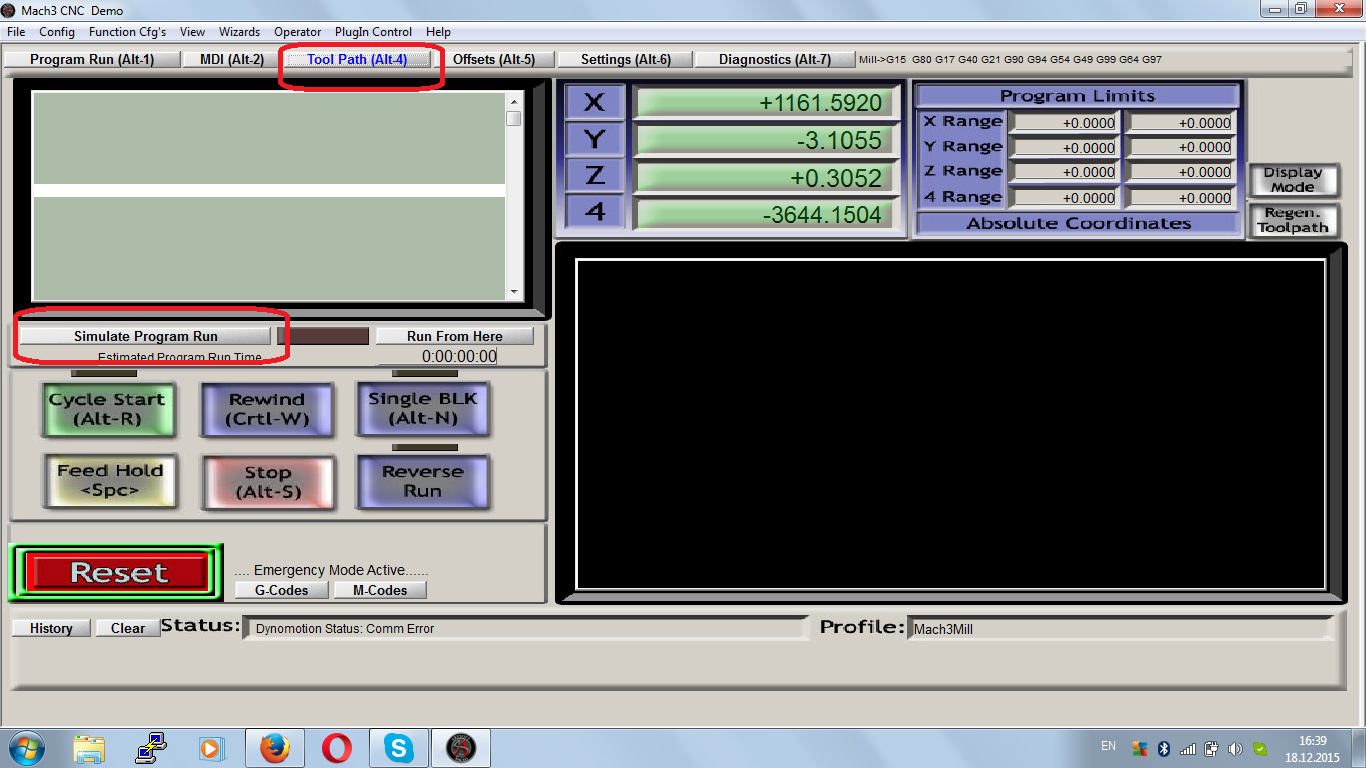Click the Dynomotion Status: Comm Error text
Screen dimensions: 1366x768
(345, 629)
